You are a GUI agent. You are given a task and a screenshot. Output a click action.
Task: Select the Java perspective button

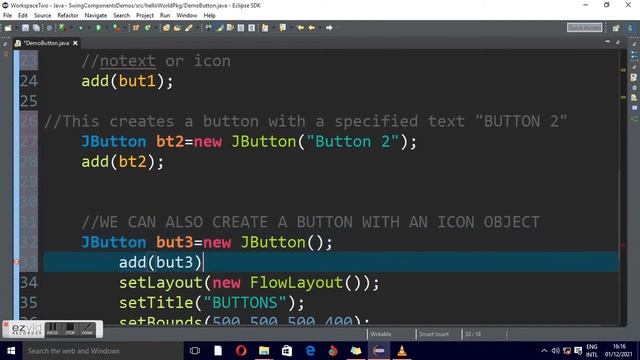pos(631,28)
